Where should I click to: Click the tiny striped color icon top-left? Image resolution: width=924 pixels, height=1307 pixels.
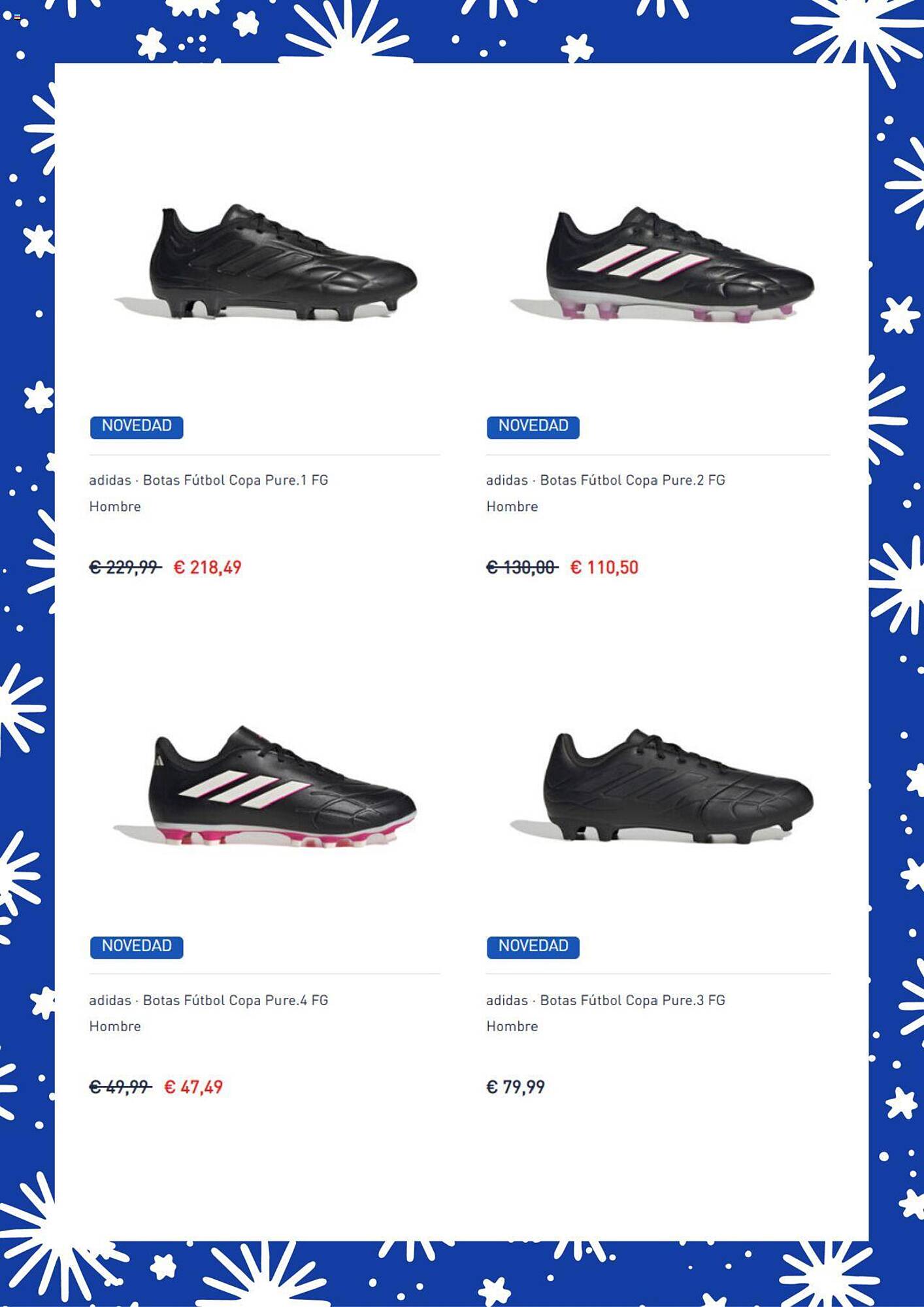tap(18, 17)
